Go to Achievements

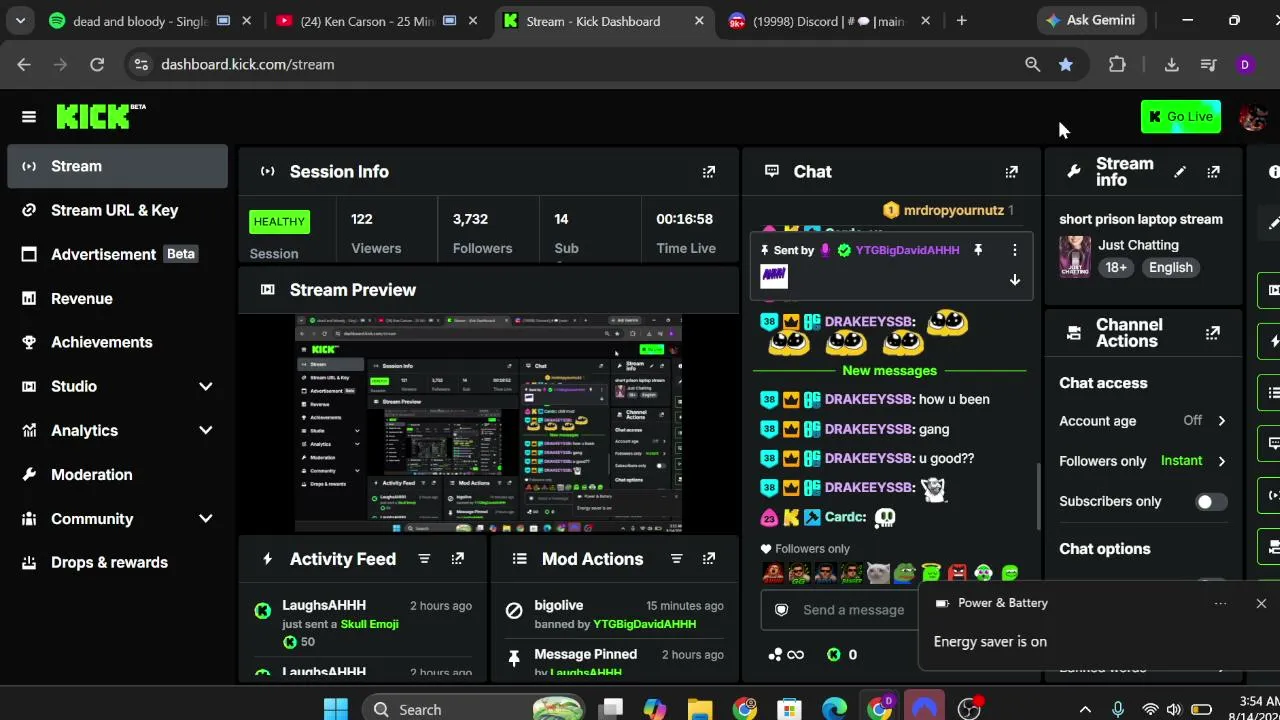click(117, 342)
